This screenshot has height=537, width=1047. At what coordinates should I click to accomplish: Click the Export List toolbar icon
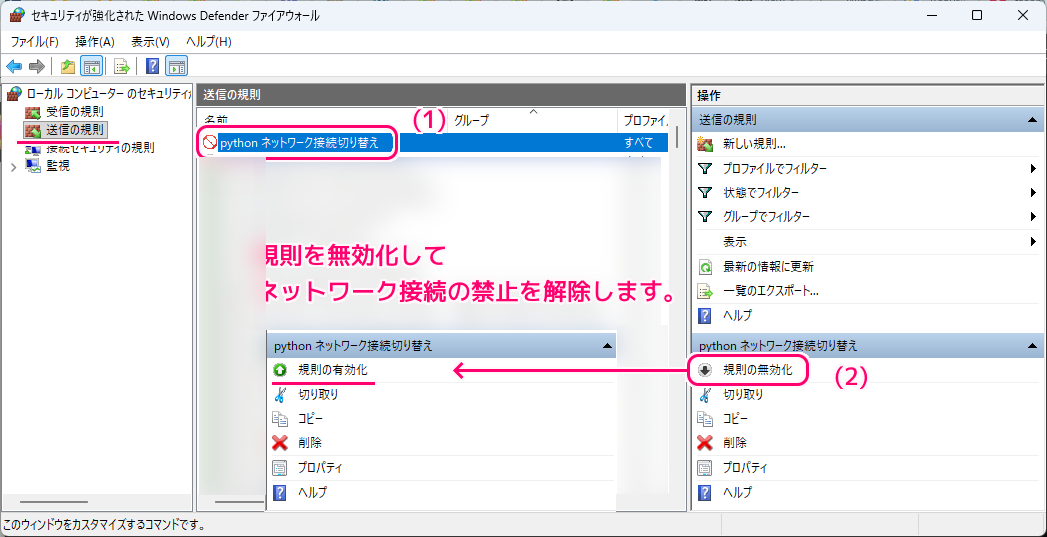point(121,67)
